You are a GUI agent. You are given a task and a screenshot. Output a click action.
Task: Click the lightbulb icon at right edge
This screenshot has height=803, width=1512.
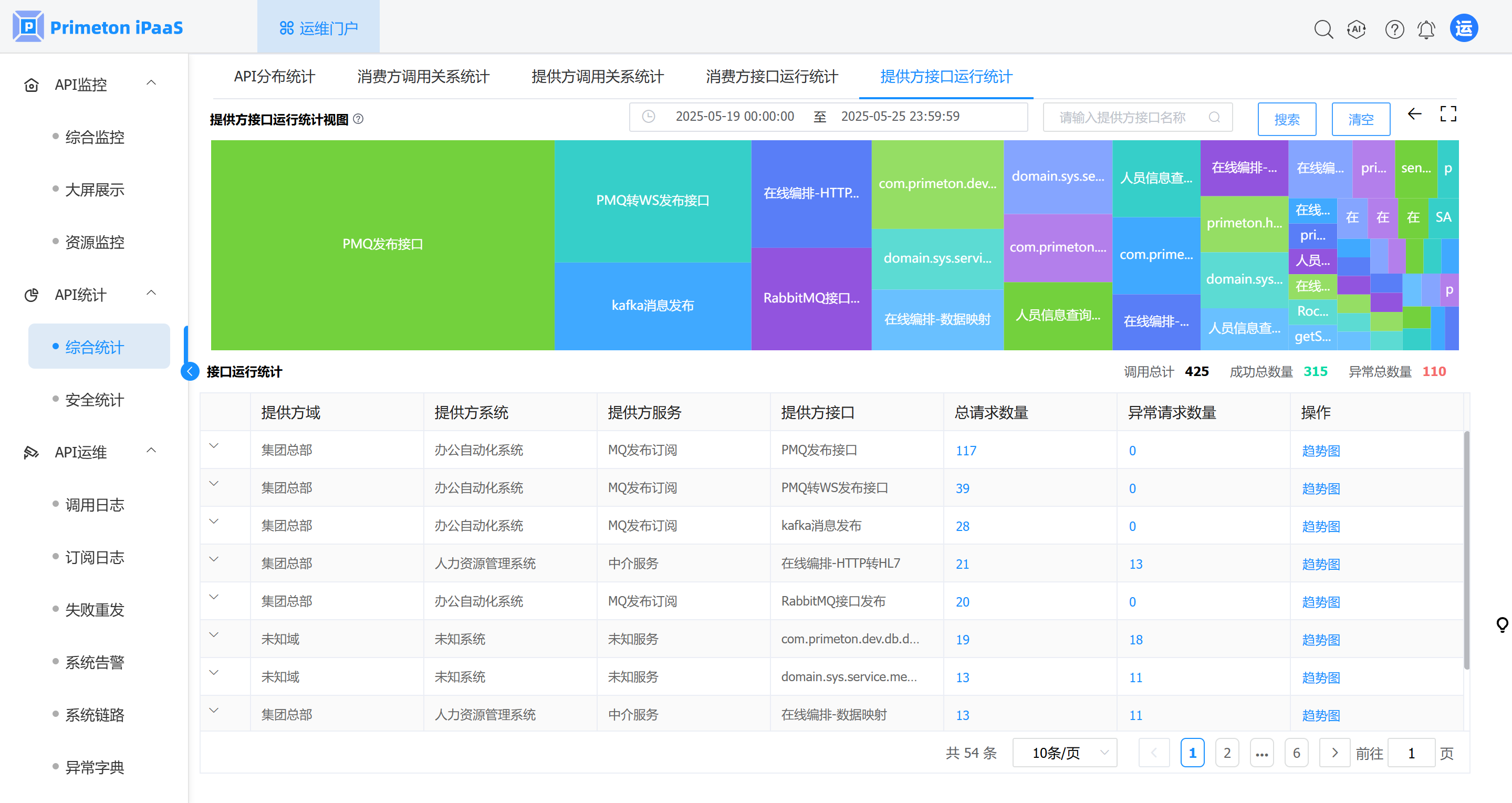1502,624
